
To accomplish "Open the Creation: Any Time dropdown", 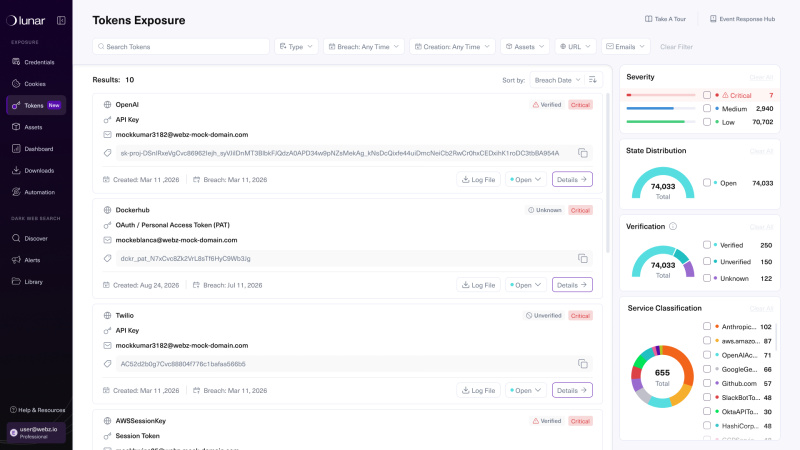I will point(452,46).
